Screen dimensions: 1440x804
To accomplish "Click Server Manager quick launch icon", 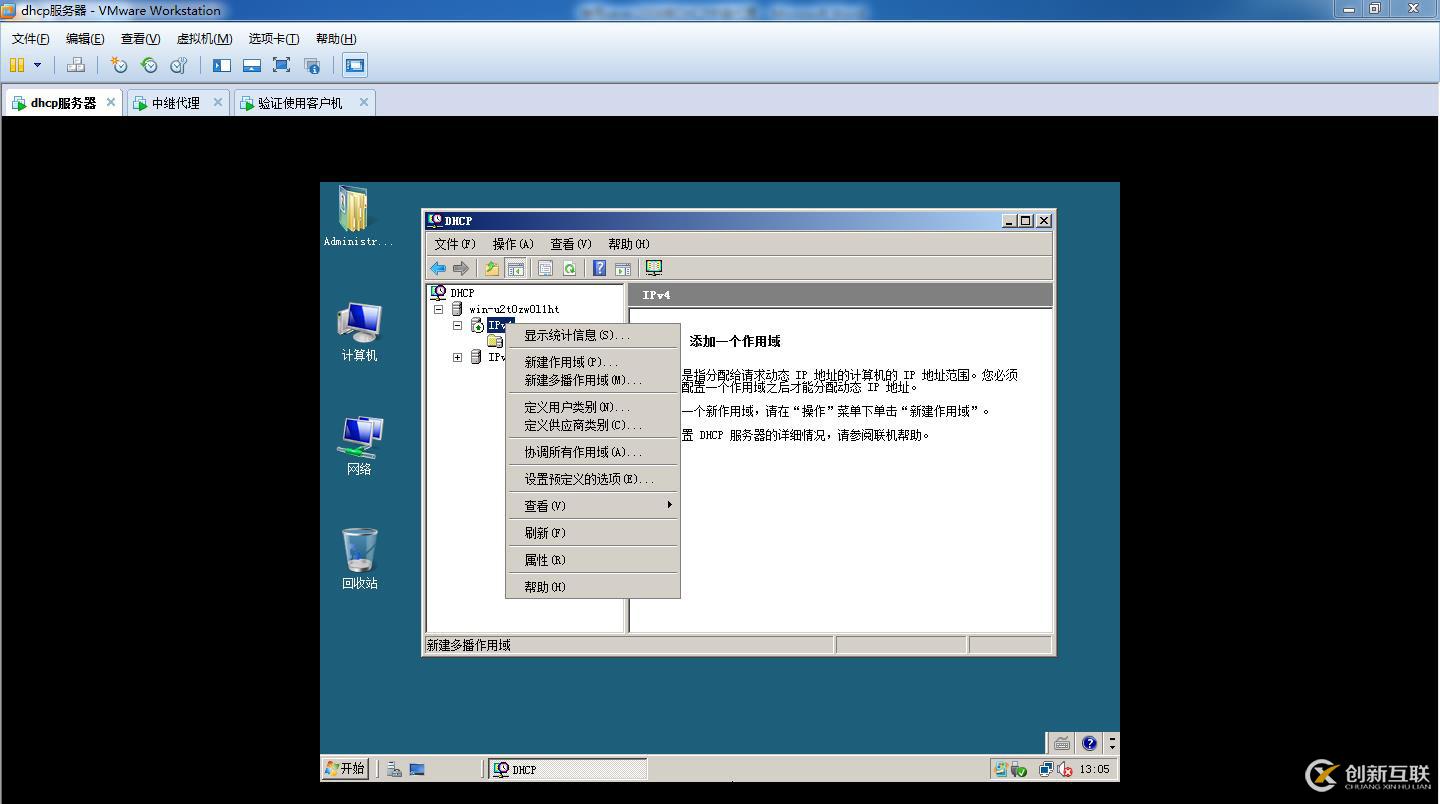I will tap(394, 769).
